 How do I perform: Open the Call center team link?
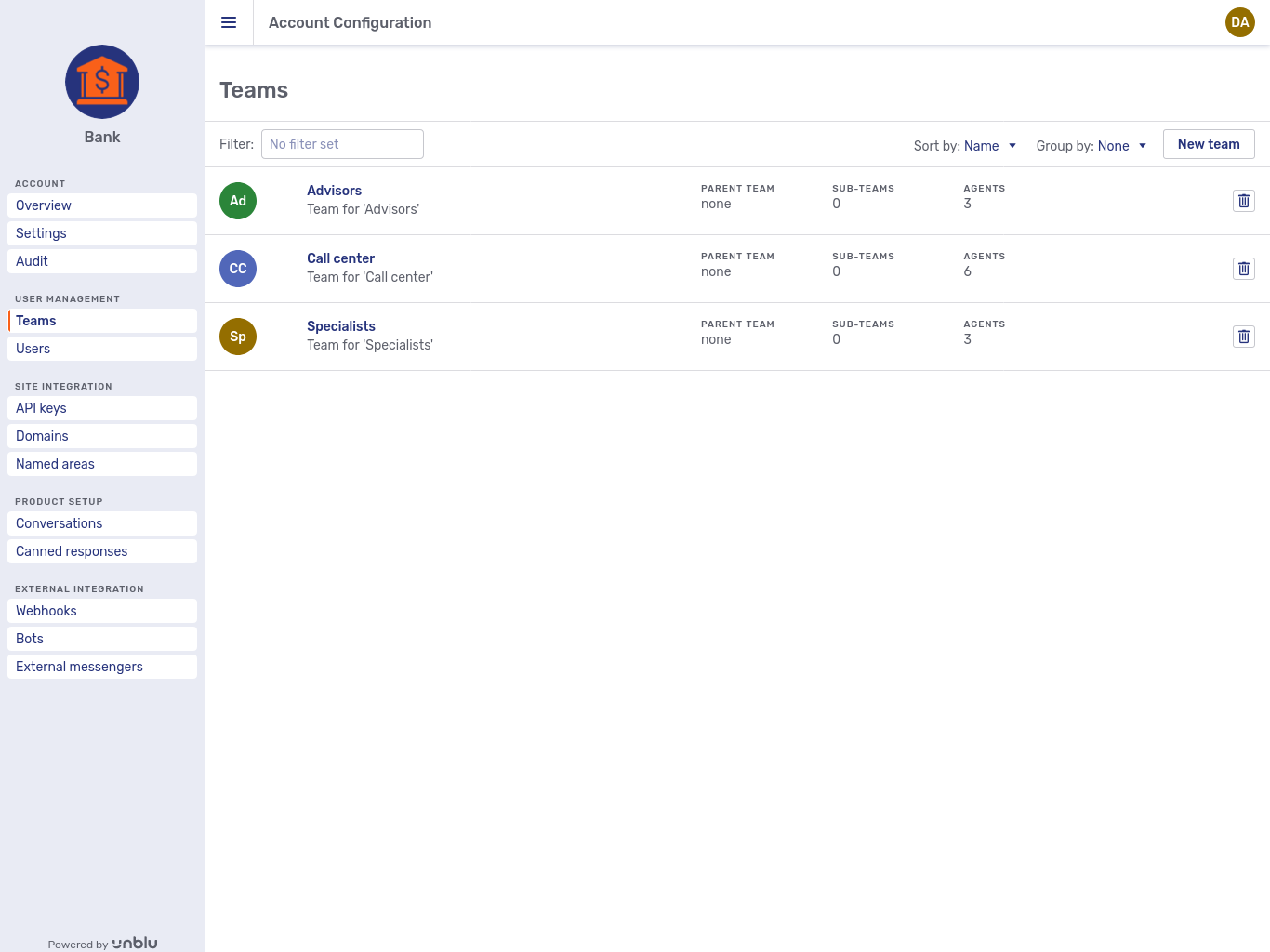[340, 258]
